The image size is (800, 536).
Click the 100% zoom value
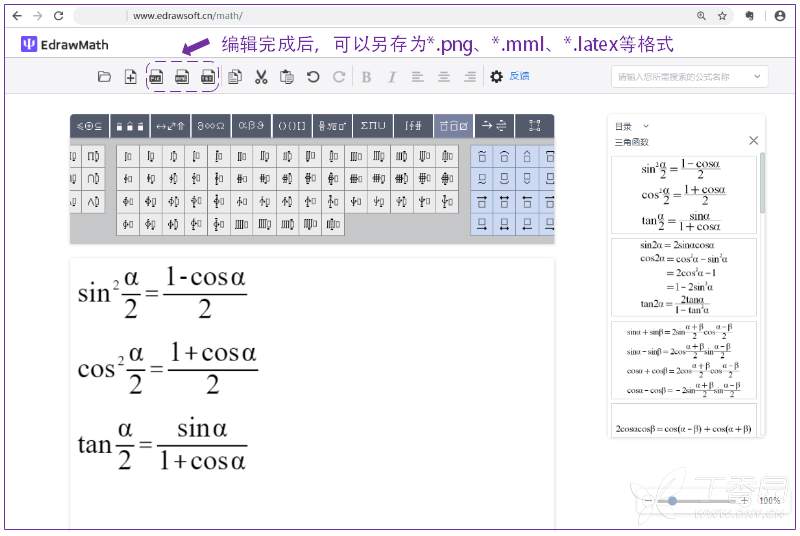click(769, 501)
